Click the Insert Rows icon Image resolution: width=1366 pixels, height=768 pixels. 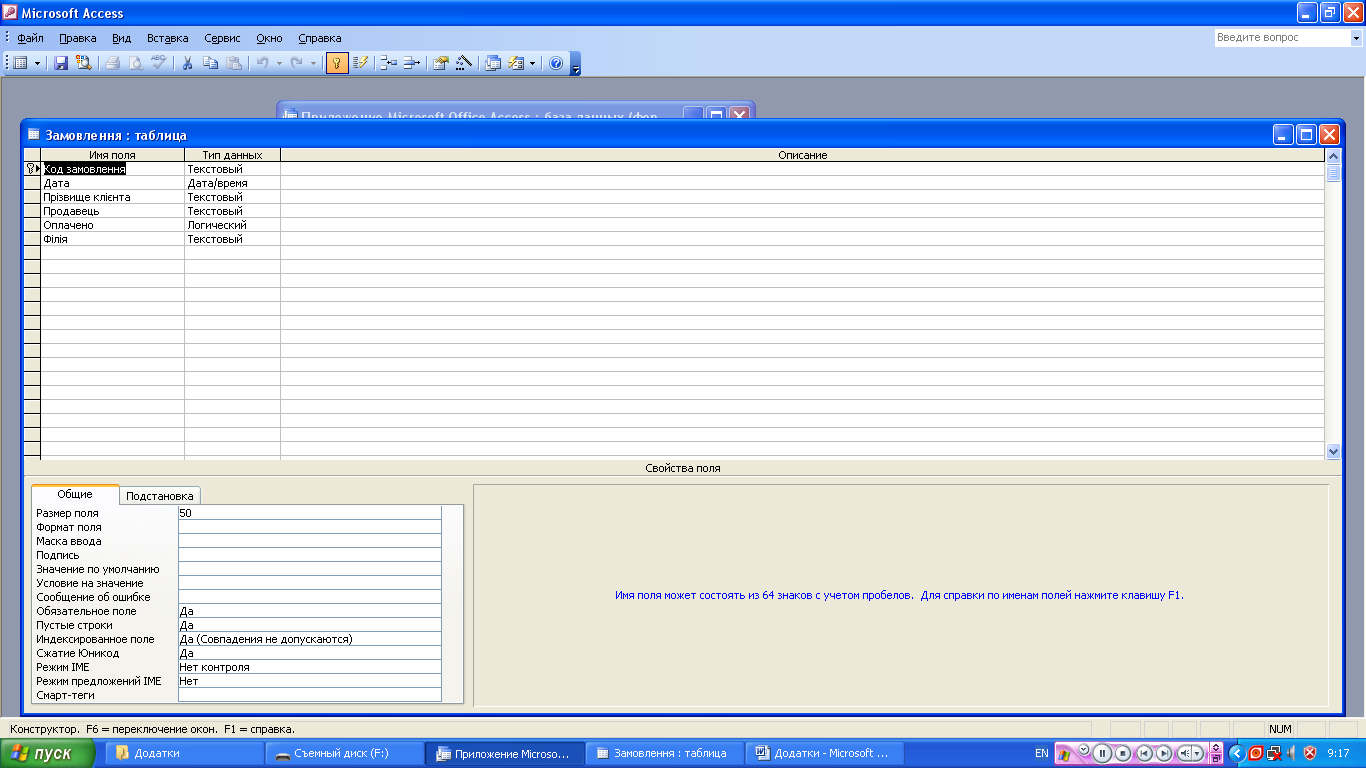(x=388, y=63)
